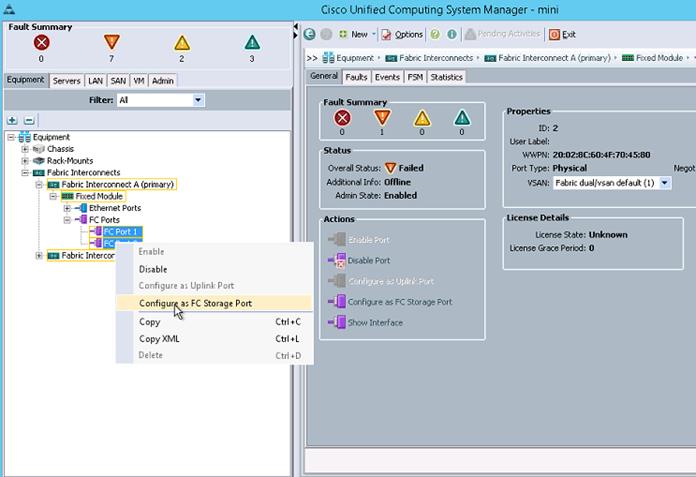
Task: Open the Faults tab
Action: (x=356, y=77)
